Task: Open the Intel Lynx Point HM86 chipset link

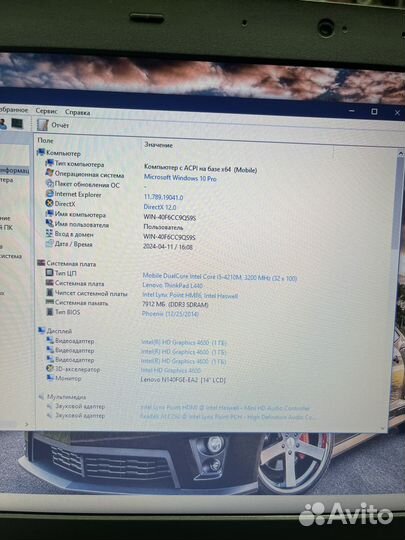Action: pos(190,295)
